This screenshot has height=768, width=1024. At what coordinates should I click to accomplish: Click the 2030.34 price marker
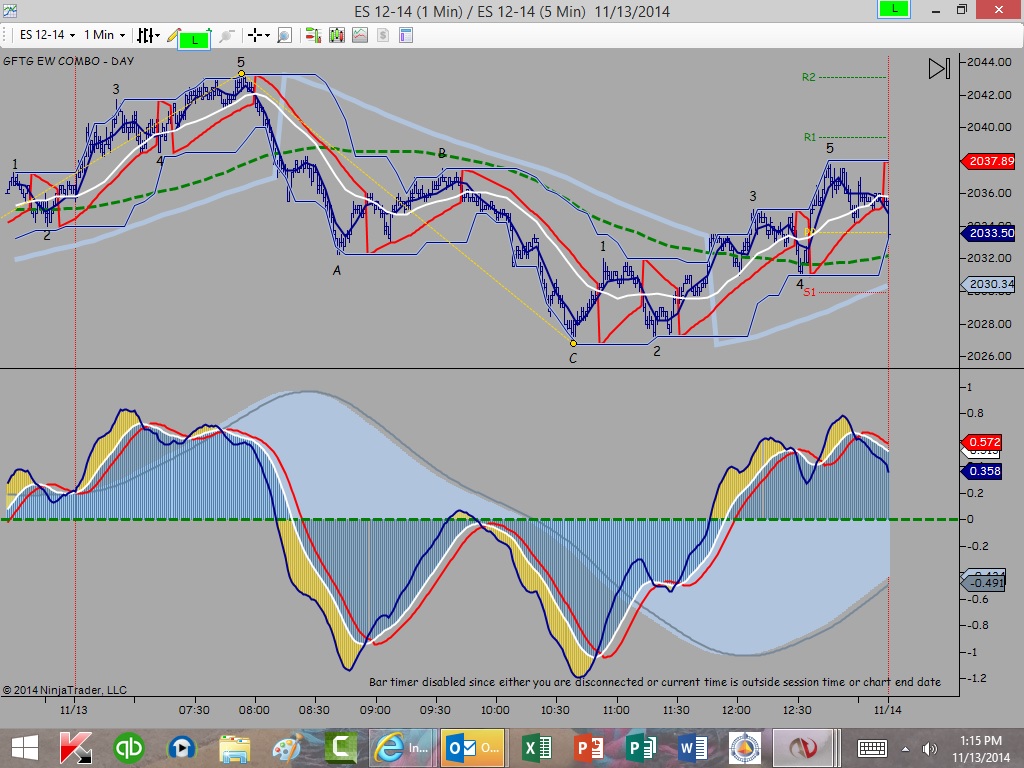coord(988,284)
